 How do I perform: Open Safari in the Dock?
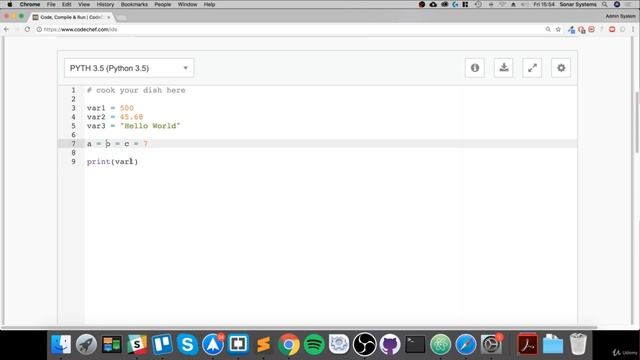point(466,344)
